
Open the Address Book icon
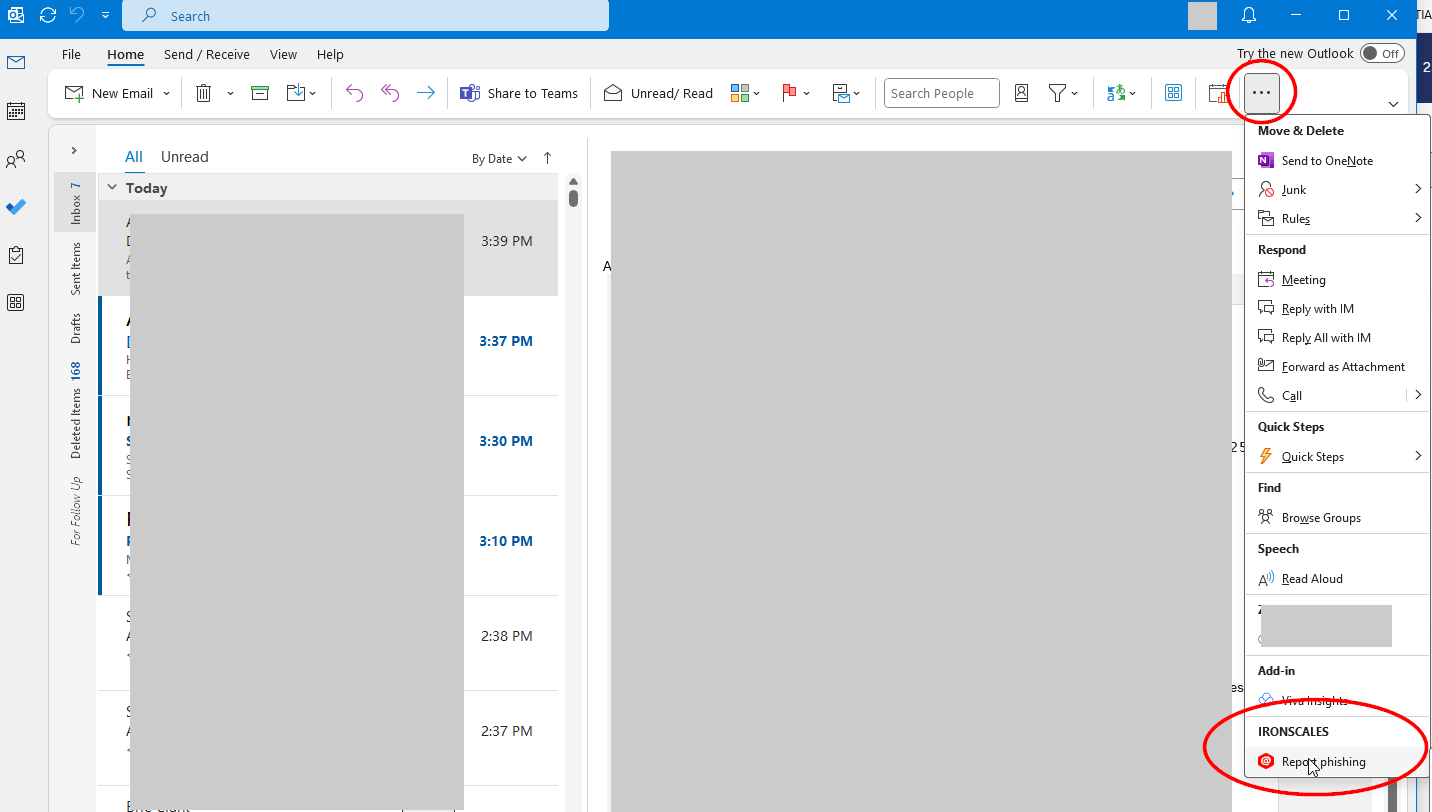point(1021,93)
